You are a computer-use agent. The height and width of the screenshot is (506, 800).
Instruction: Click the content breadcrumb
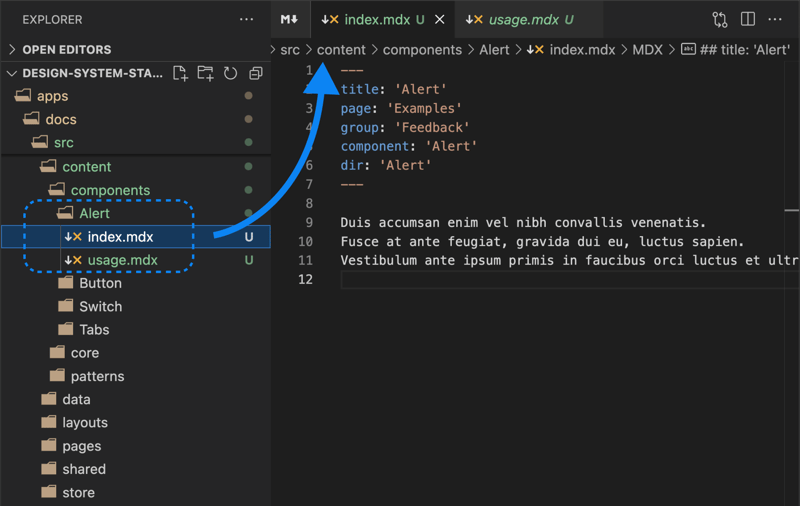(341, 50)
